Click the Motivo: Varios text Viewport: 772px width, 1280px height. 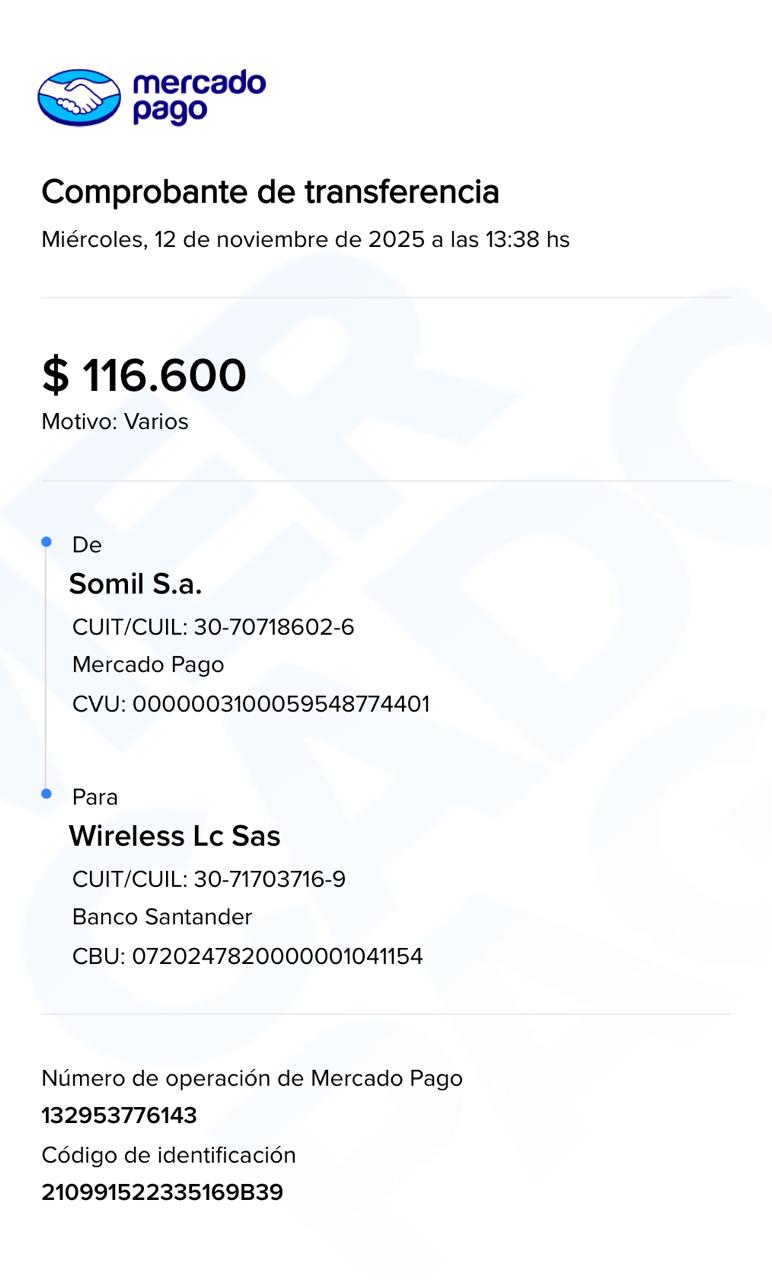(115, 422)
